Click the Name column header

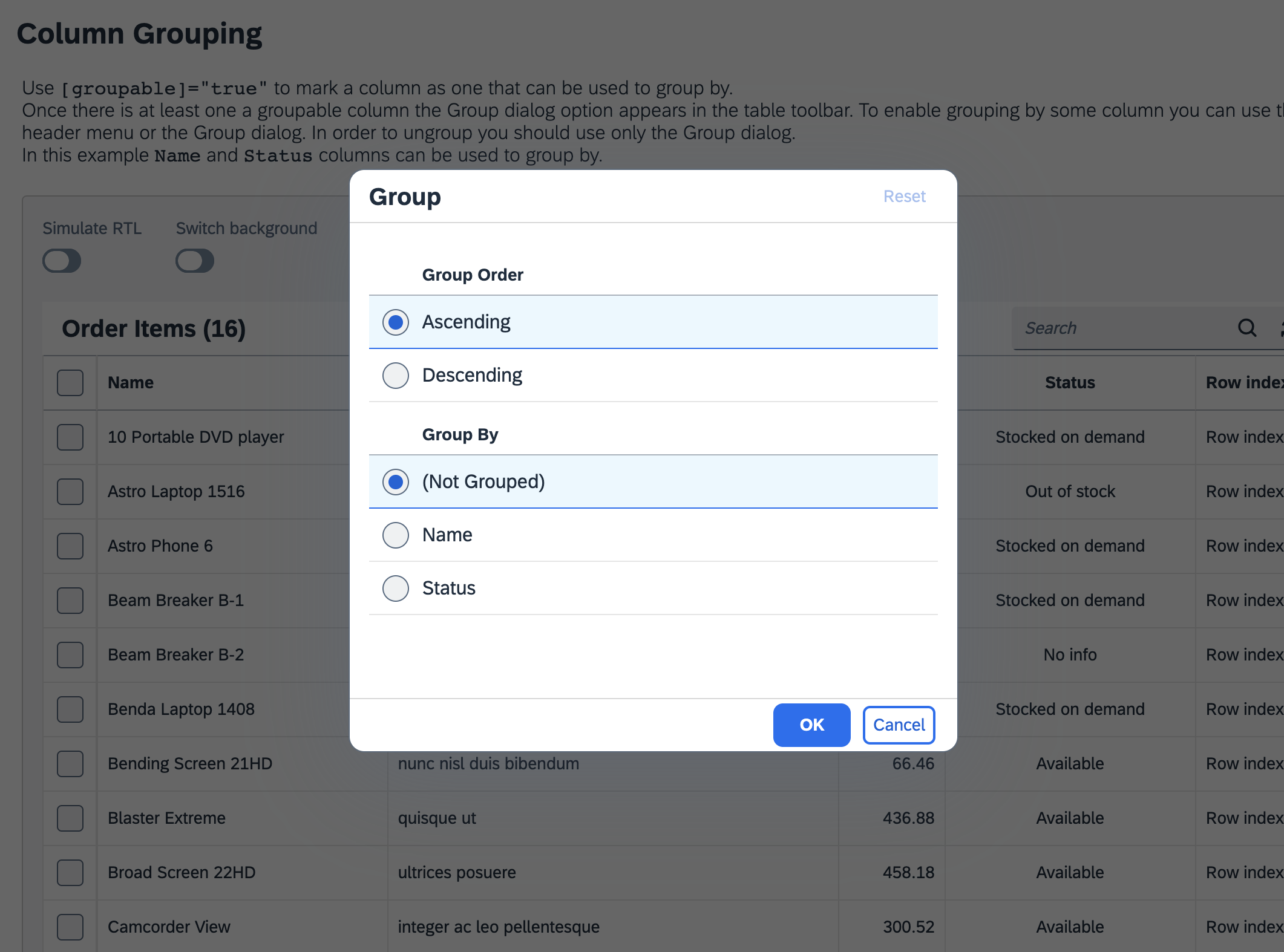click(131, 382)
